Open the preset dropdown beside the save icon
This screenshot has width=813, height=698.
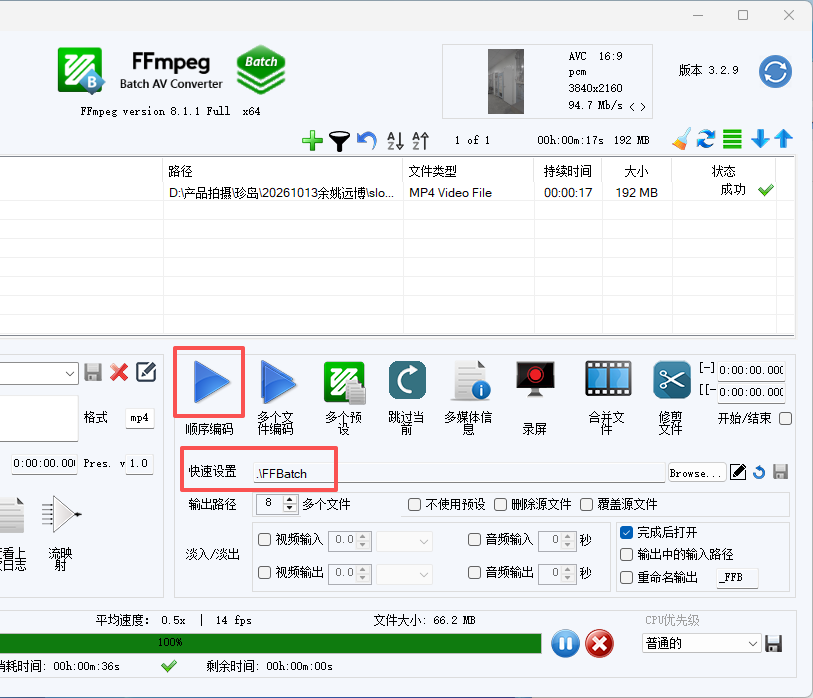point(39,373)
